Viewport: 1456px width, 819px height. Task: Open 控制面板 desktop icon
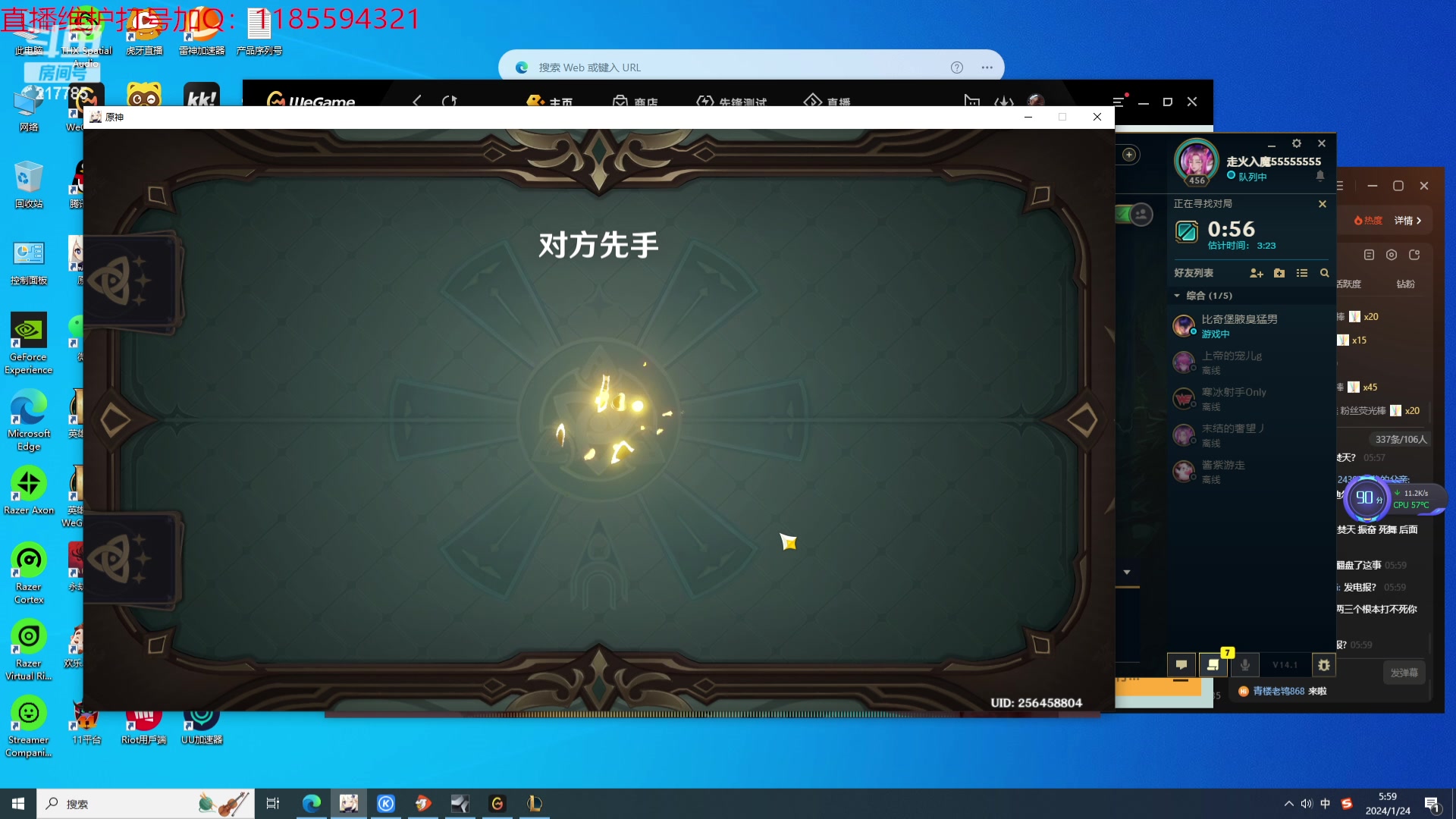(29, 262)
